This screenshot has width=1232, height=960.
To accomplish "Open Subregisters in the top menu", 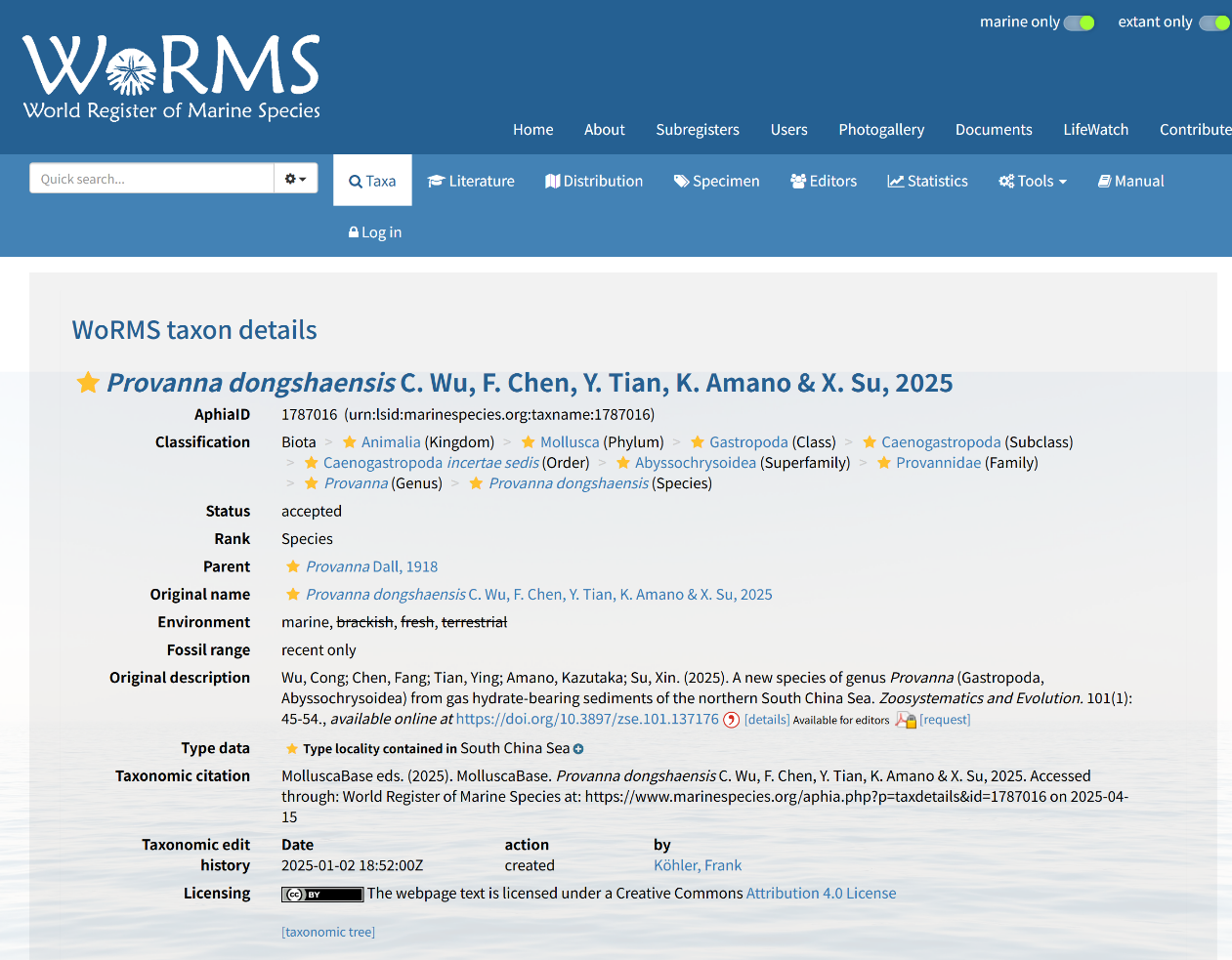I will point(698,130).
